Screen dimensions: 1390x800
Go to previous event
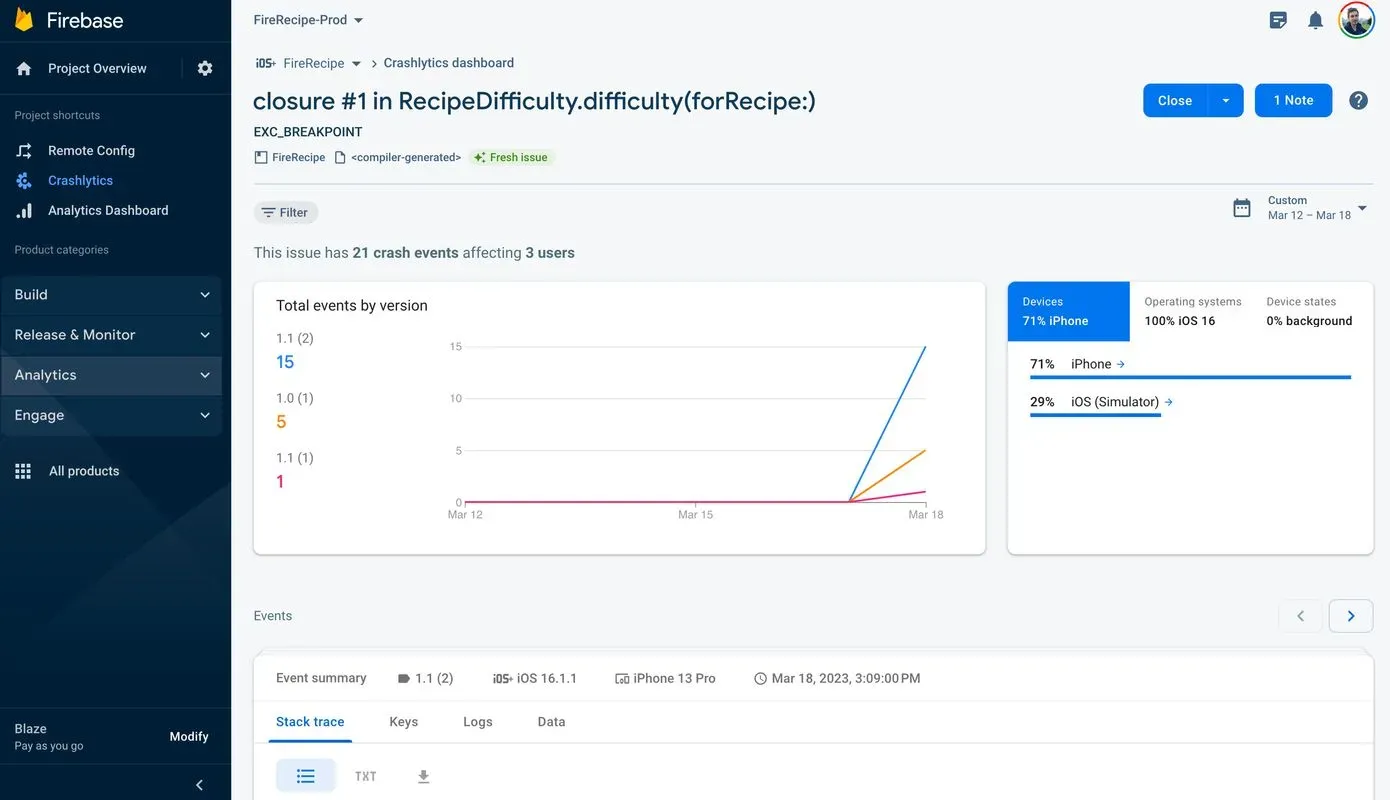(1301, 616)
